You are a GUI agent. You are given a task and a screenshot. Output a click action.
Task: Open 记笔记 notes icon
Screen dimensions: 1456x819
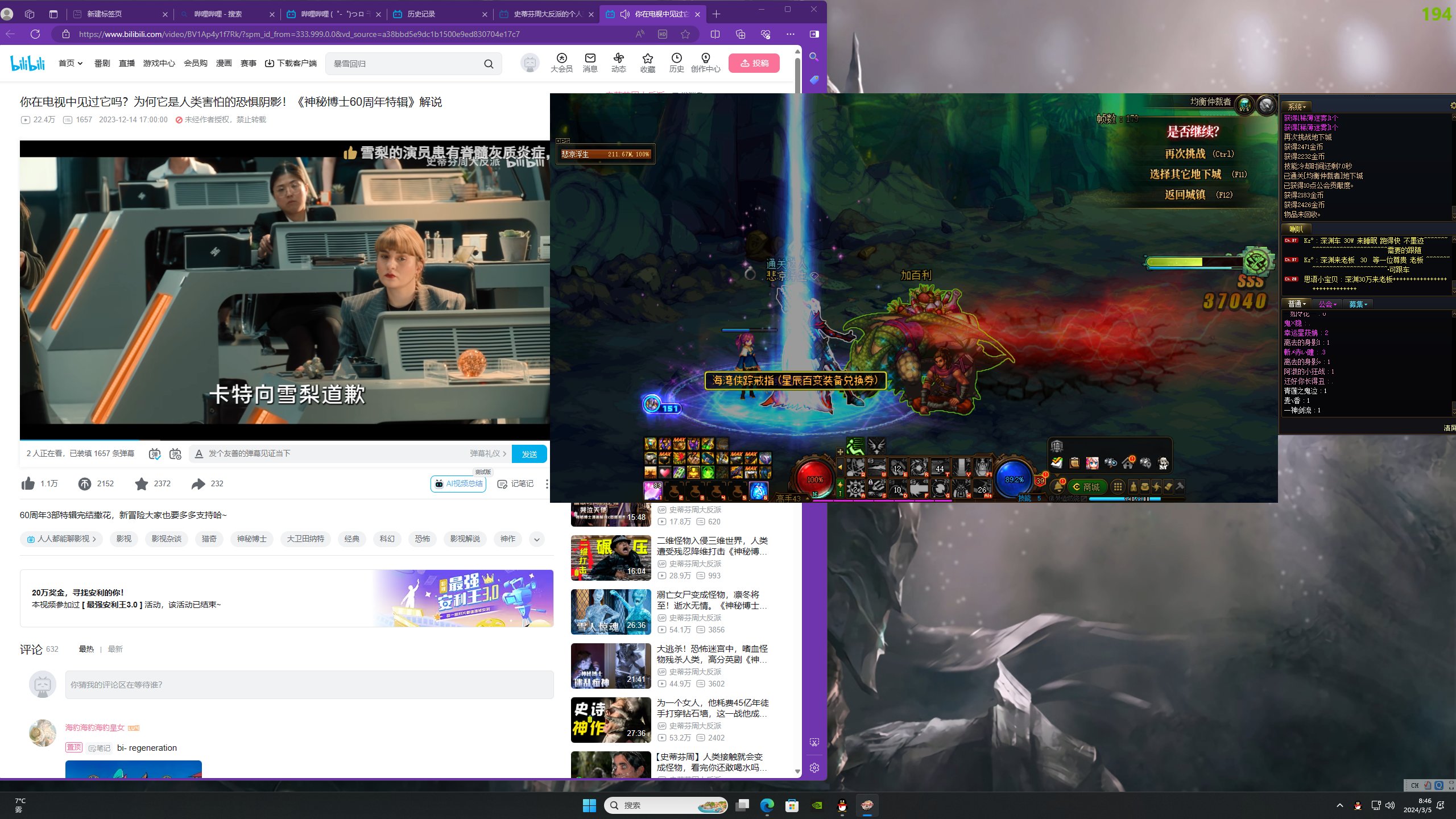pyautogui.click(x=515, y=483)
